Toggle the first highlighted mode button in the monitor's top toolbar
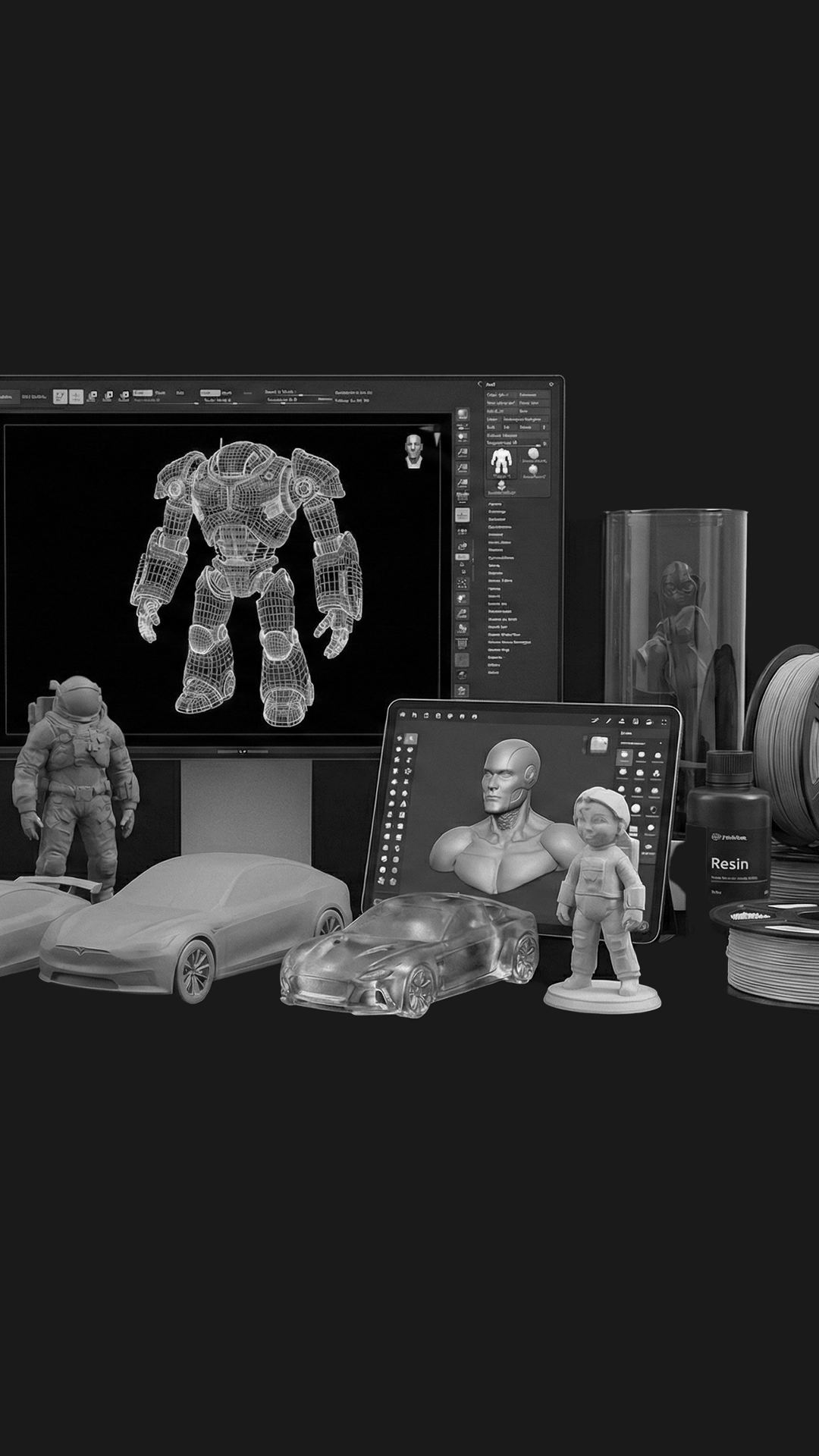The height and width of the screenshot is (1456, 819). tap(60, 396)
